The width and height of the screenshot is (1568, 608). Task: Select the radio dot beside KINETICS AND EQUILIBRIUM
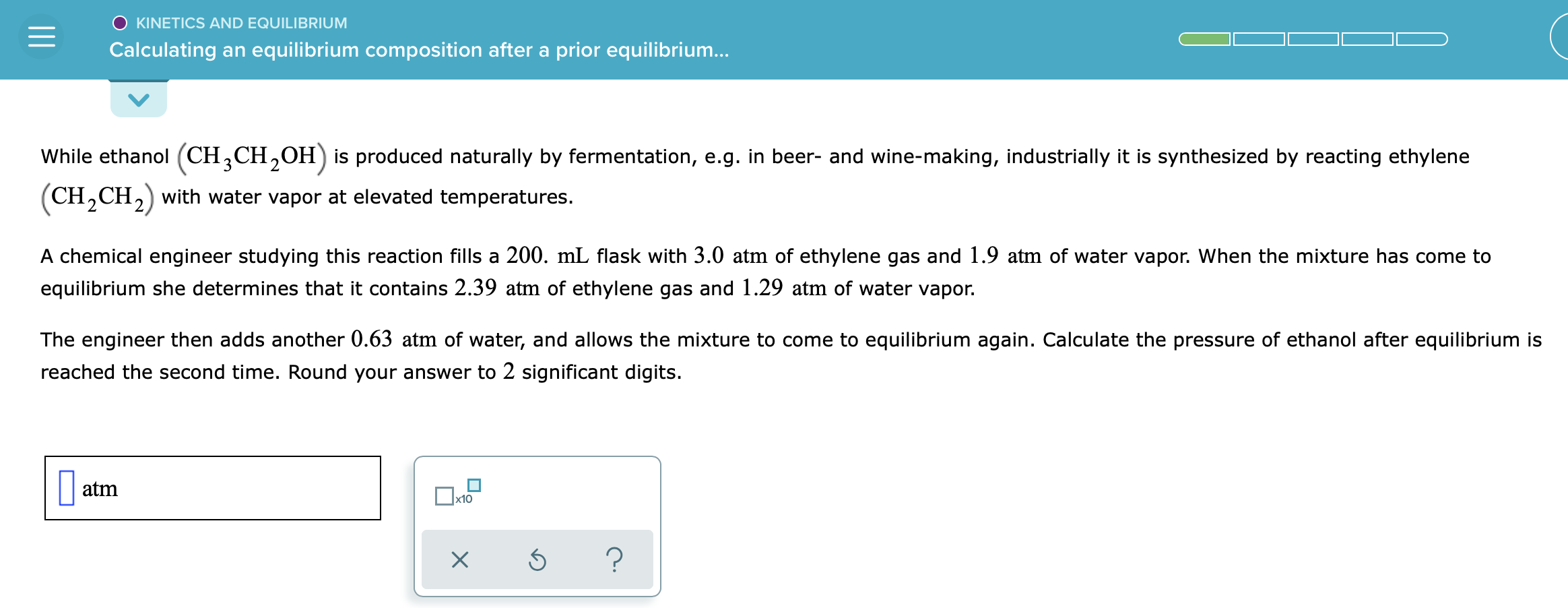tap(120, 22)
